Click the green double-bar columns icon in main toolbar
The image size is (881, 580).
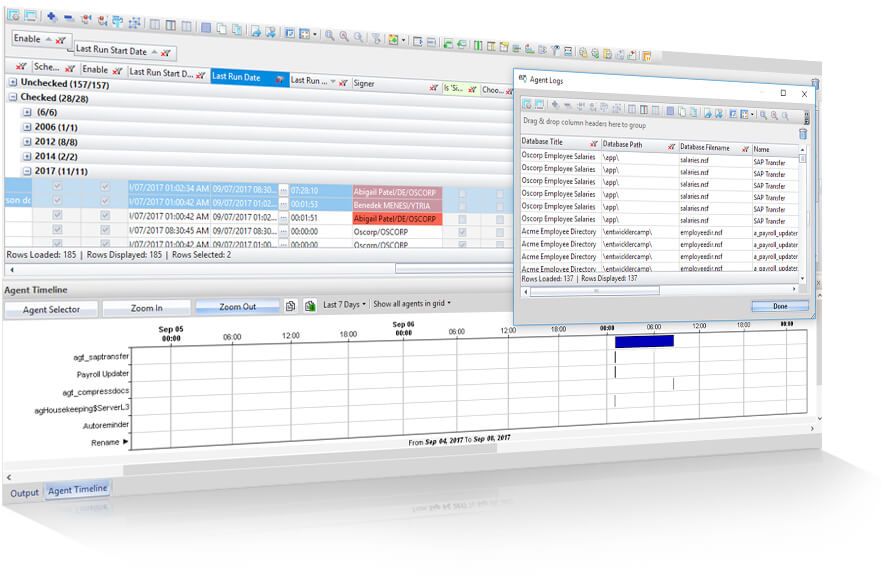click(477, 45)
